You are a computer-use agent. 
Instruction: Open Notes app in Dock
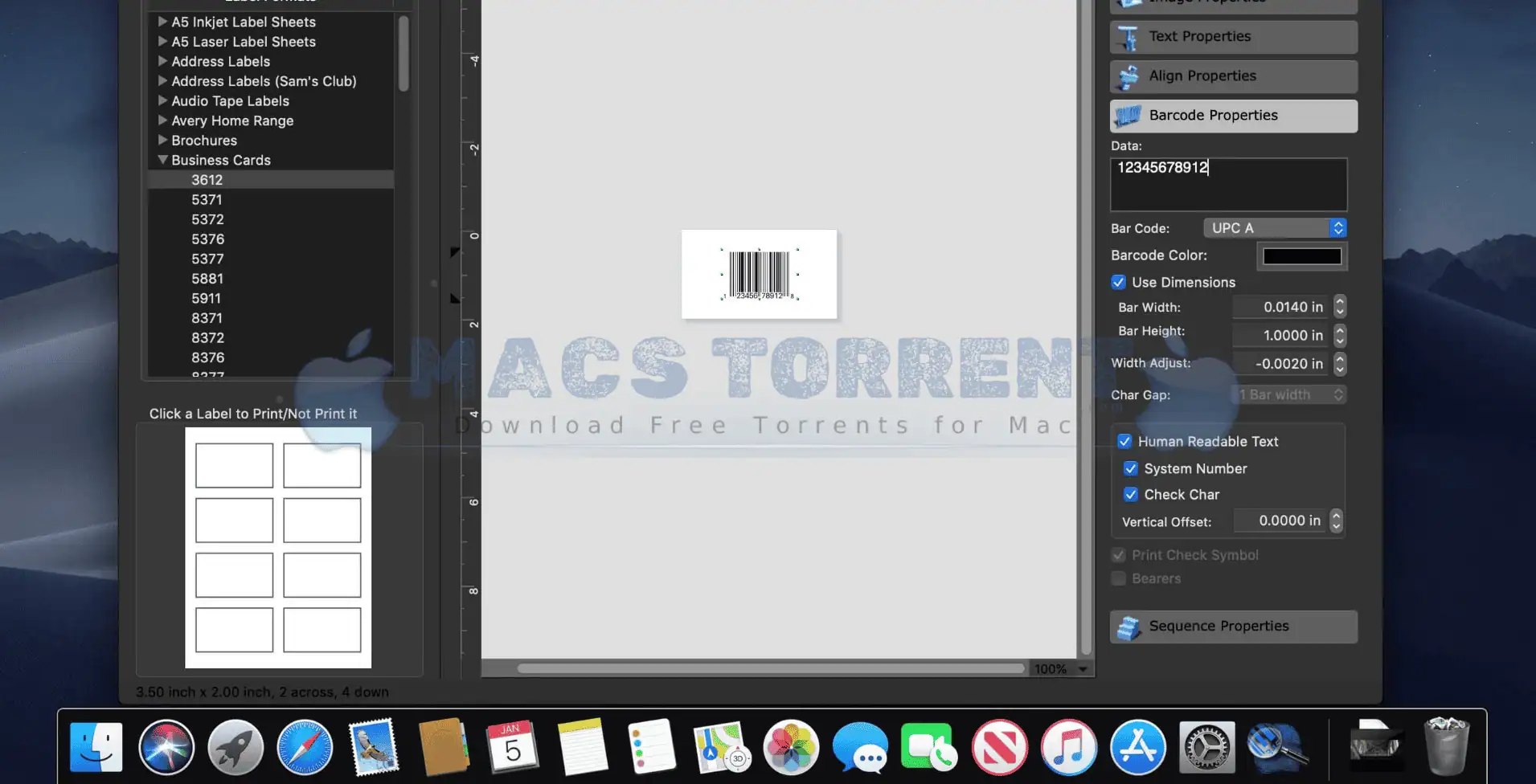click(582, 747)
